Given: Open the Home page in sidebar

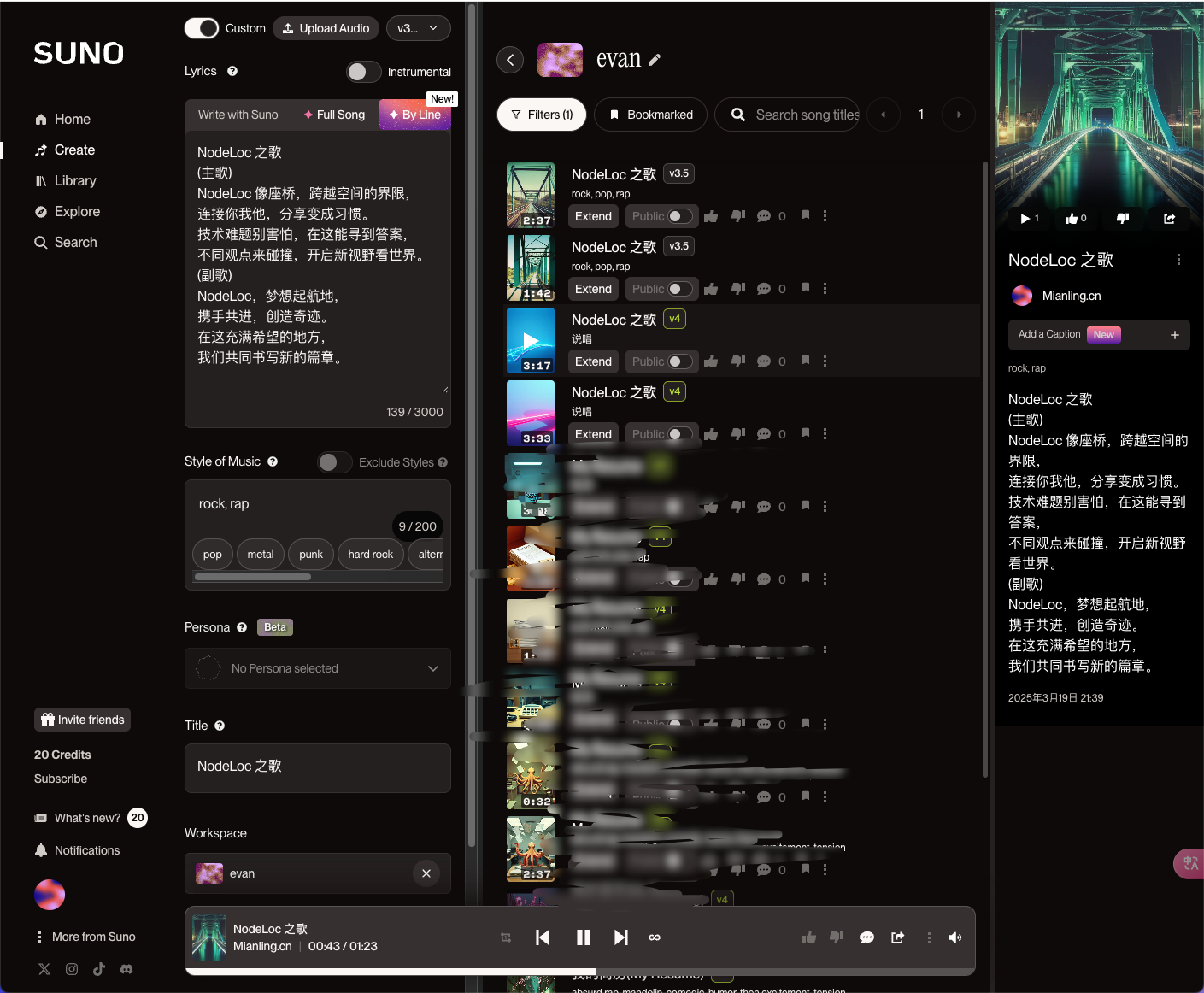Looking at the screenshot, I should pos(62,120).
